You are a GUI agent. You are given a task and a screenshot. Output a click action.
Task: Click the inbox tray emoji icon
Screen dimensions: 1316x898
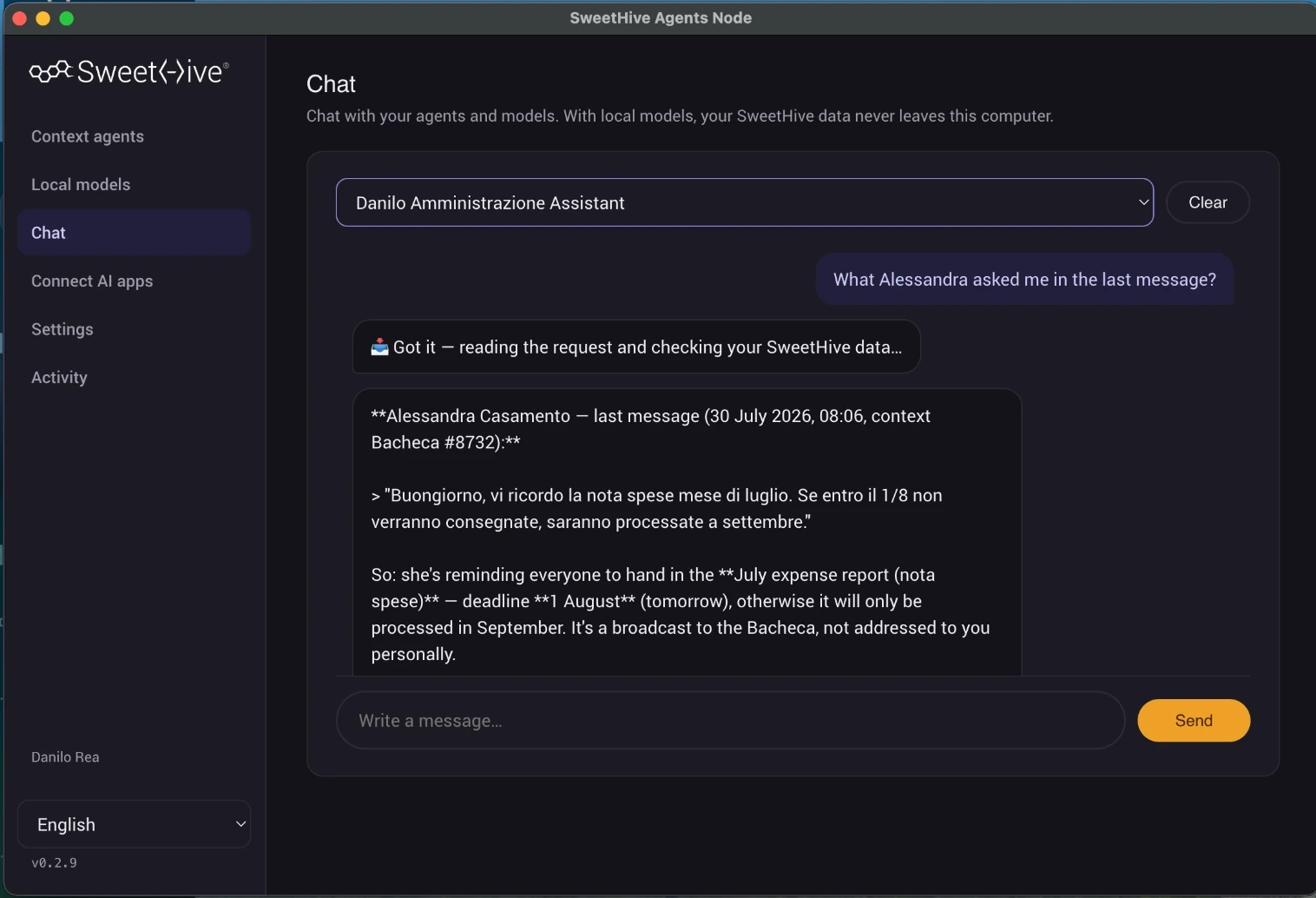point(380,347)
